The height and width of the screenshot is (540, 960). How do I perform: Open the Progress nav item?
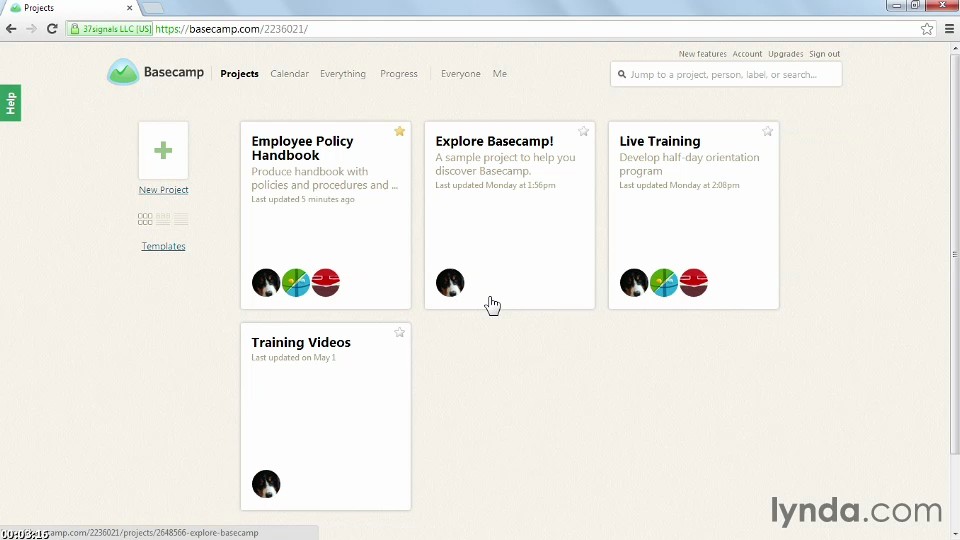[x=399, y=73]
